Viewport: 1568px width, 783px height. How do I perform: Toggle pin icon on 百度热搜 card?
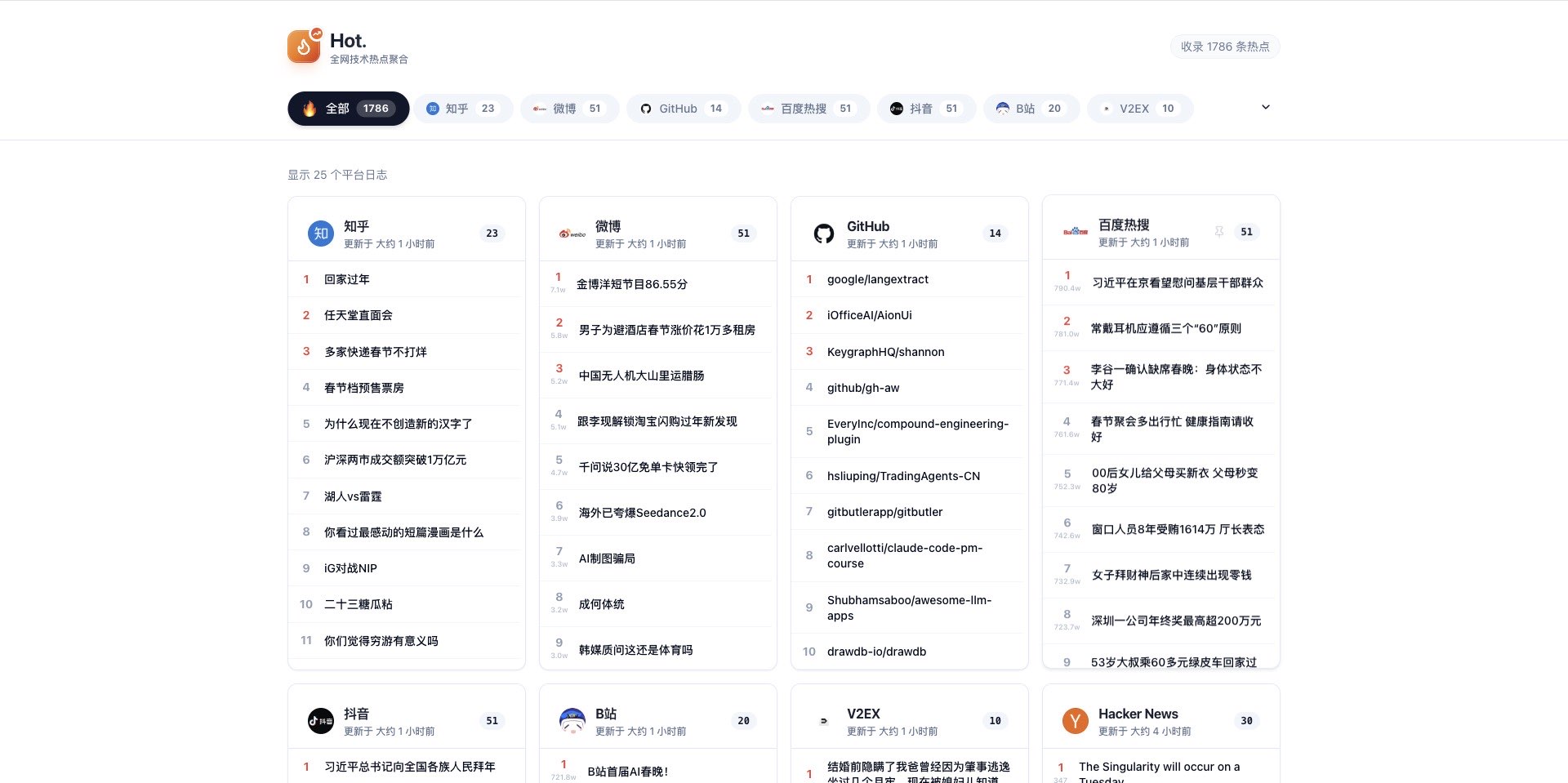point(1218,232)
